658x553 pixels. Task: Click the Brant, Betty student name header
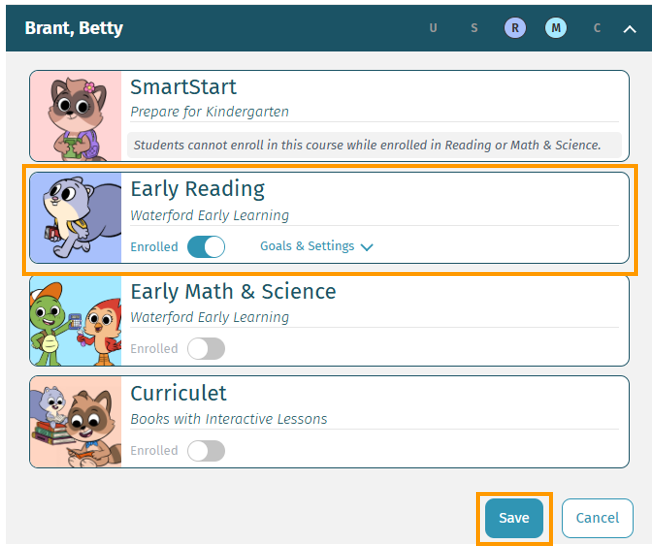pos(74,28)
